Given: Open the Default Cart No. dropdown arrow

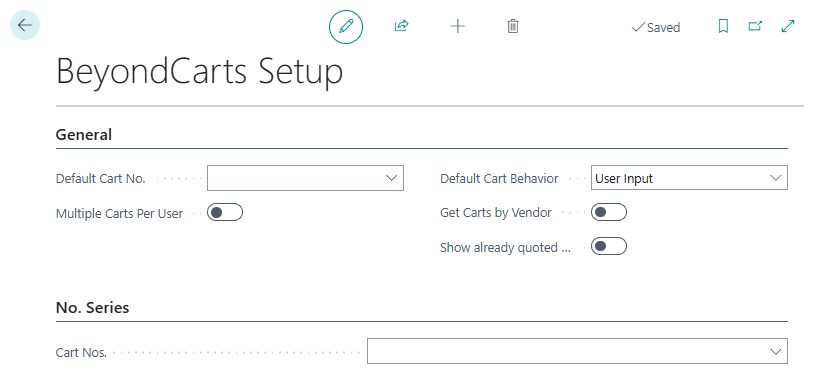Looking at the screenshot, I should [392, 178].
